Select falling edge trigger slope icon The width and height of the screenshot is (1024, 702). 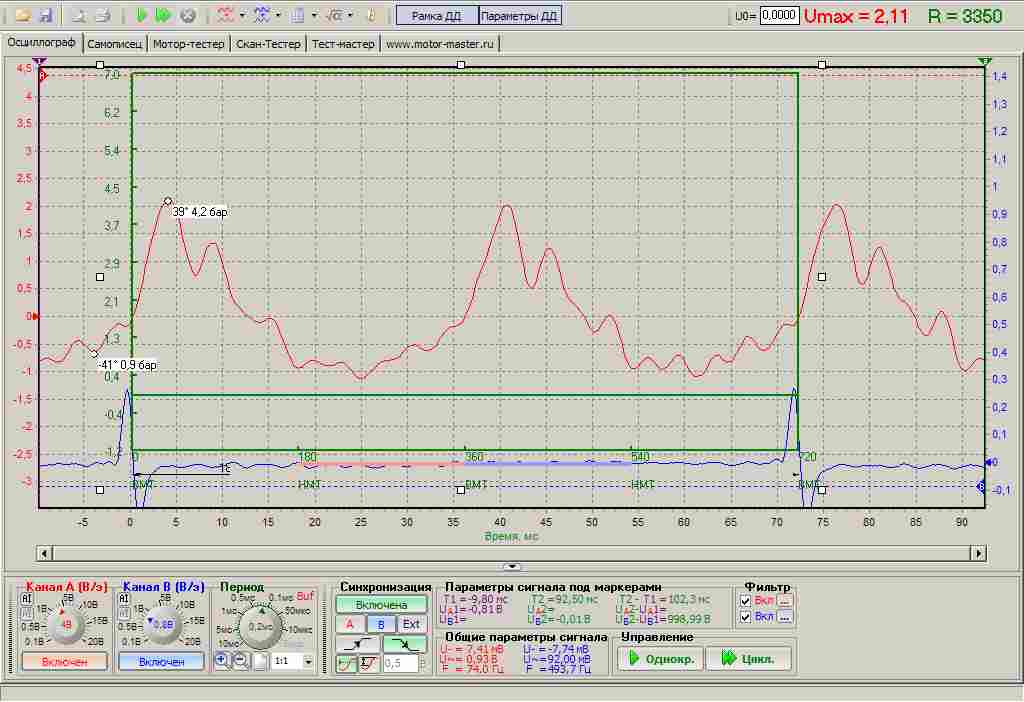point(404,645)
